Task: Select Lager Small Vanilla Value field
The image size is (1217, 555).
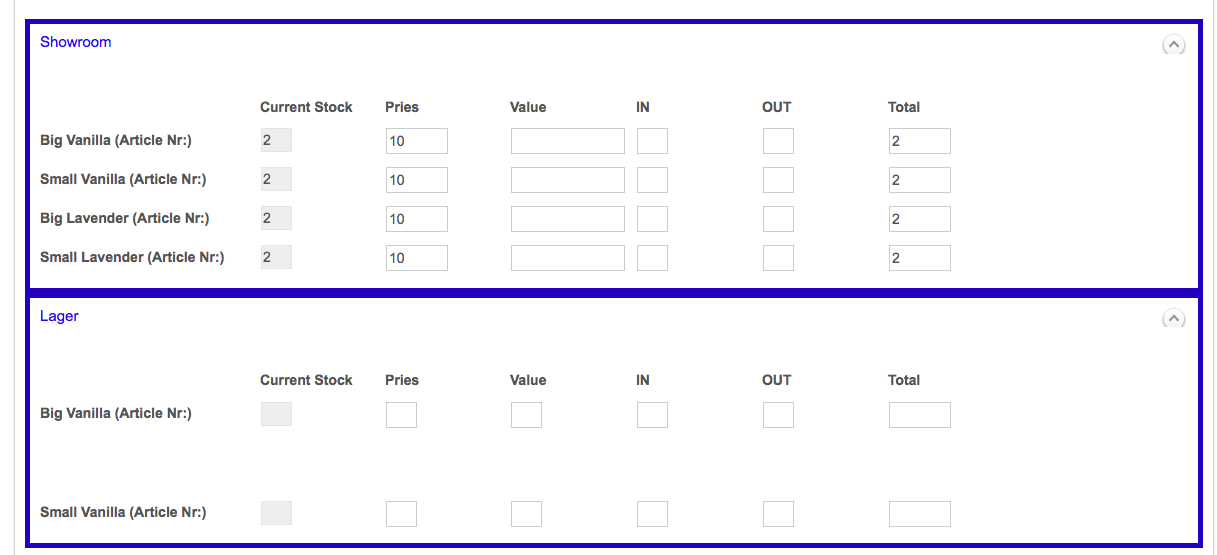Action: [x=526, y=514]
